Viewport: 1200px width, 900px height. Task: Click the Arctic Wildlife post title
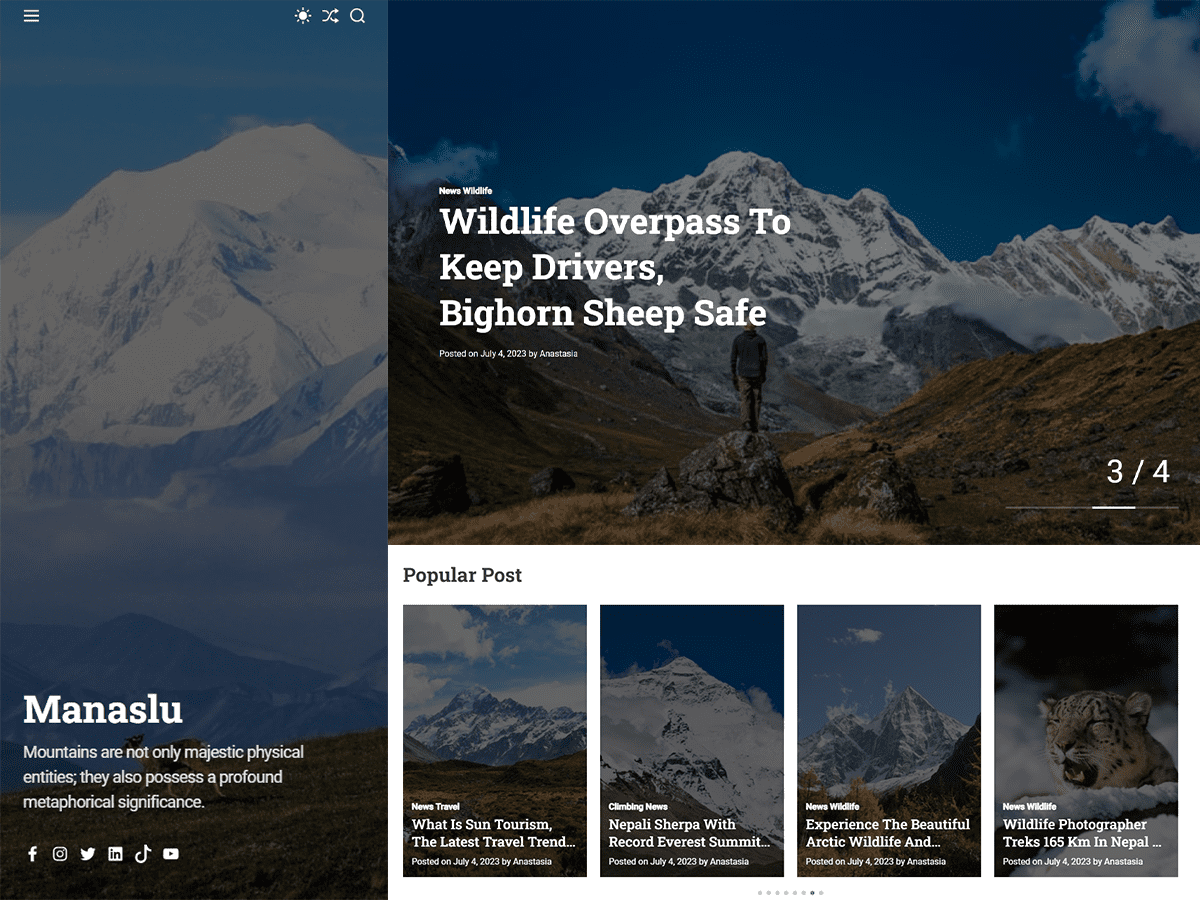(x=887, y=833)
